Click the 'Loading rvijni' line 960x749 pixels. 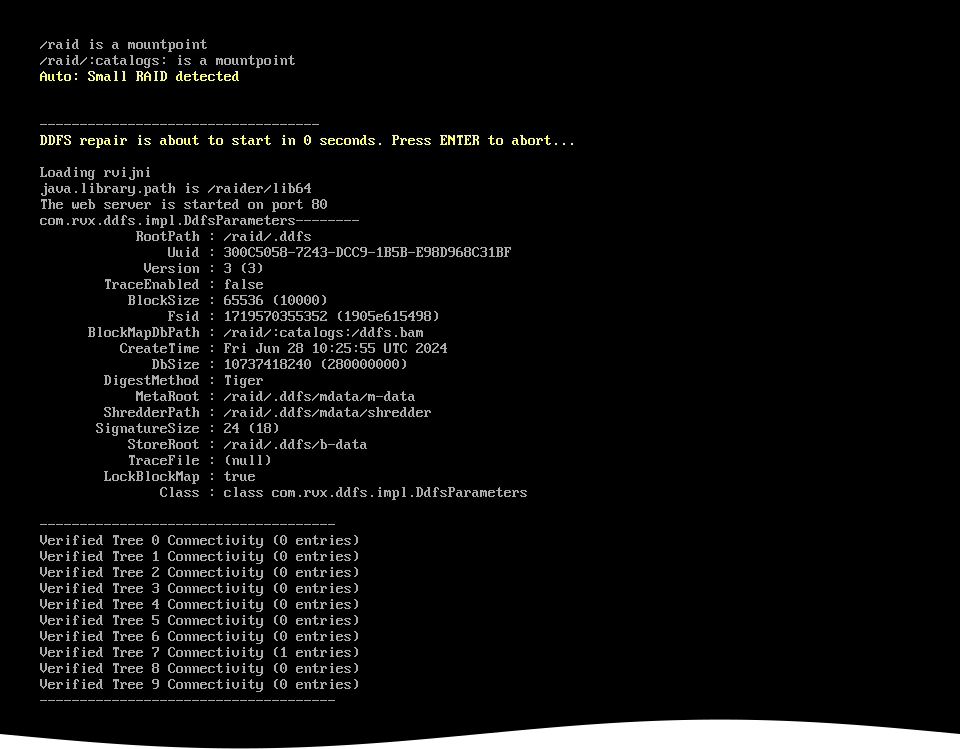[x=95, y=172]
